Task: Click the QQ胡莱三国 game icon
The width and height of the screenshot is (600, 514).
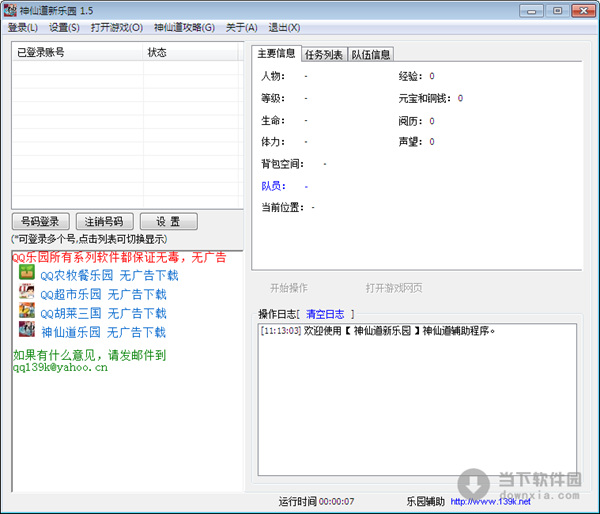Action: [27, 312]
